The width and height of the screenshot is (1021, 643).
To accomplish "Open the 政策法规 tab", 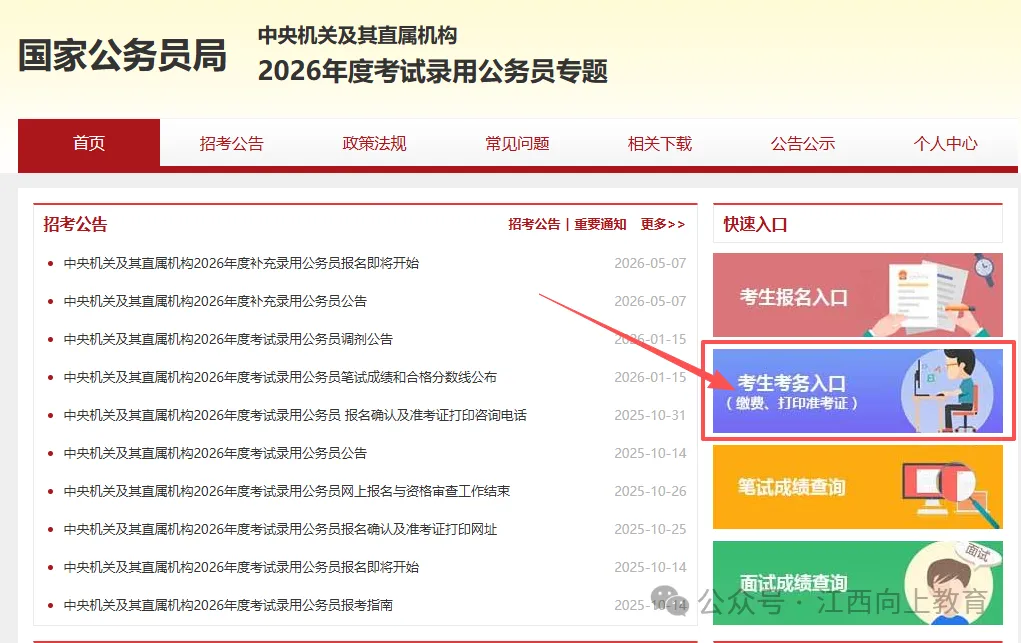I will tap(374, 143).
